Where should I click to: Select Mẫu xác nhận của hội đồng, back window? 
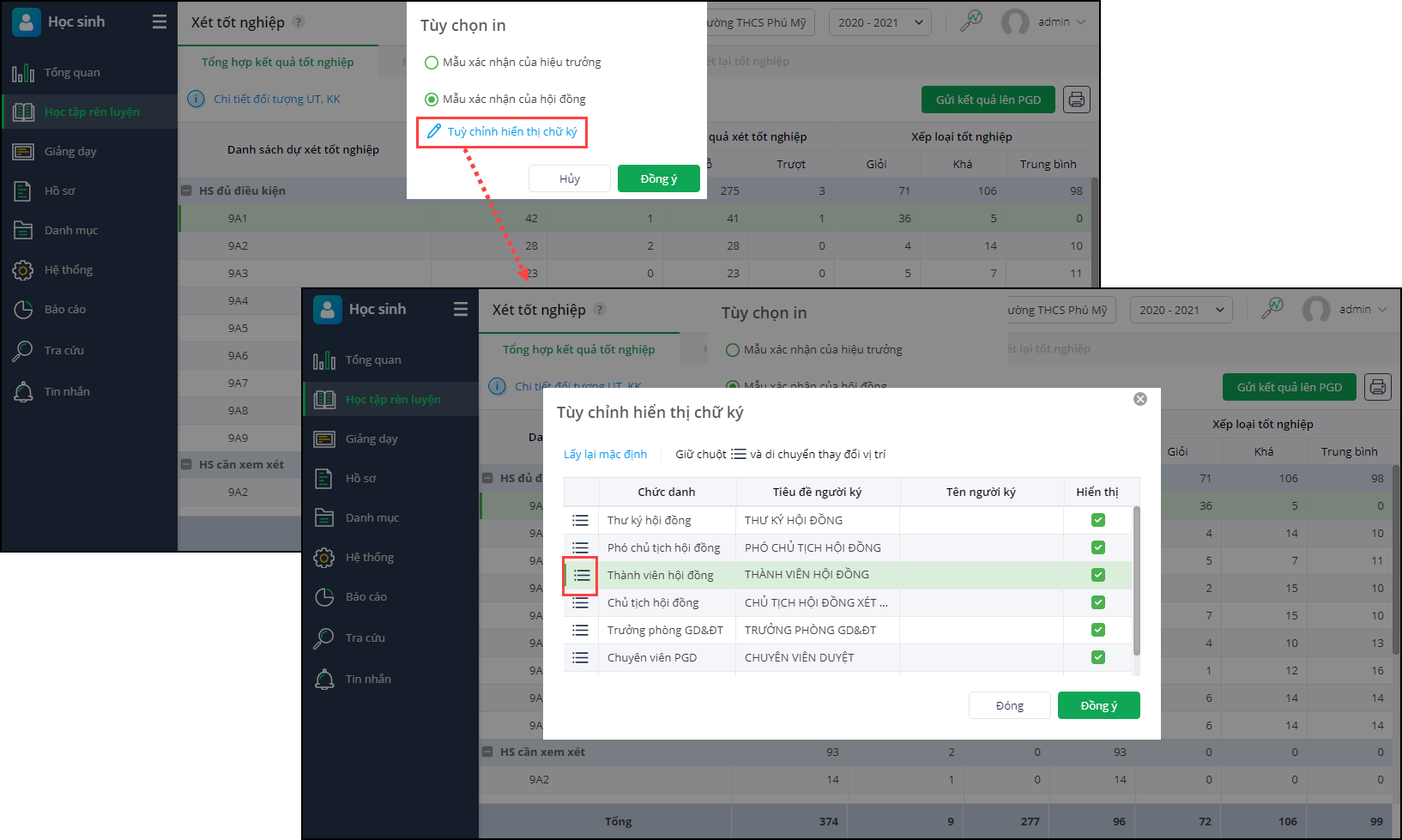tap(432, 100)
